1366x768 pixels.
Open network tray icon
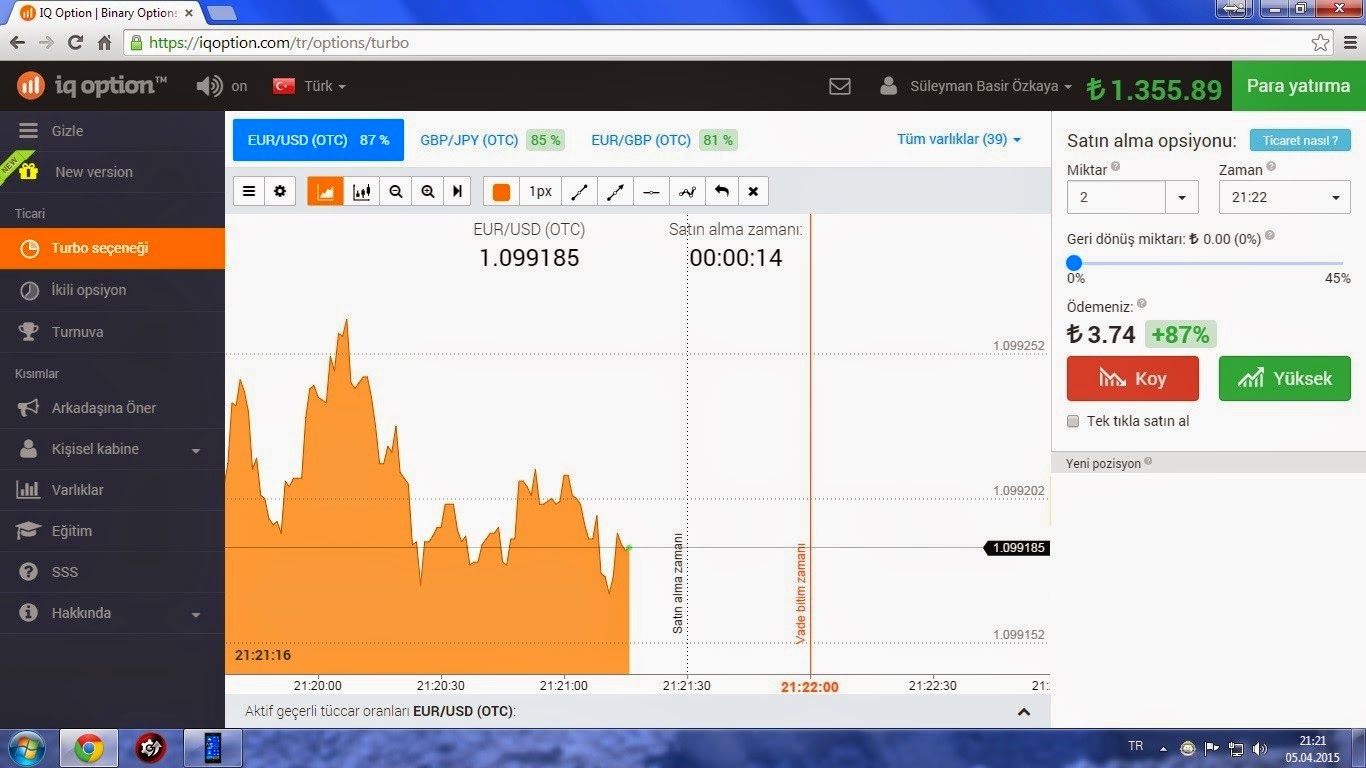pos(1236,748)
